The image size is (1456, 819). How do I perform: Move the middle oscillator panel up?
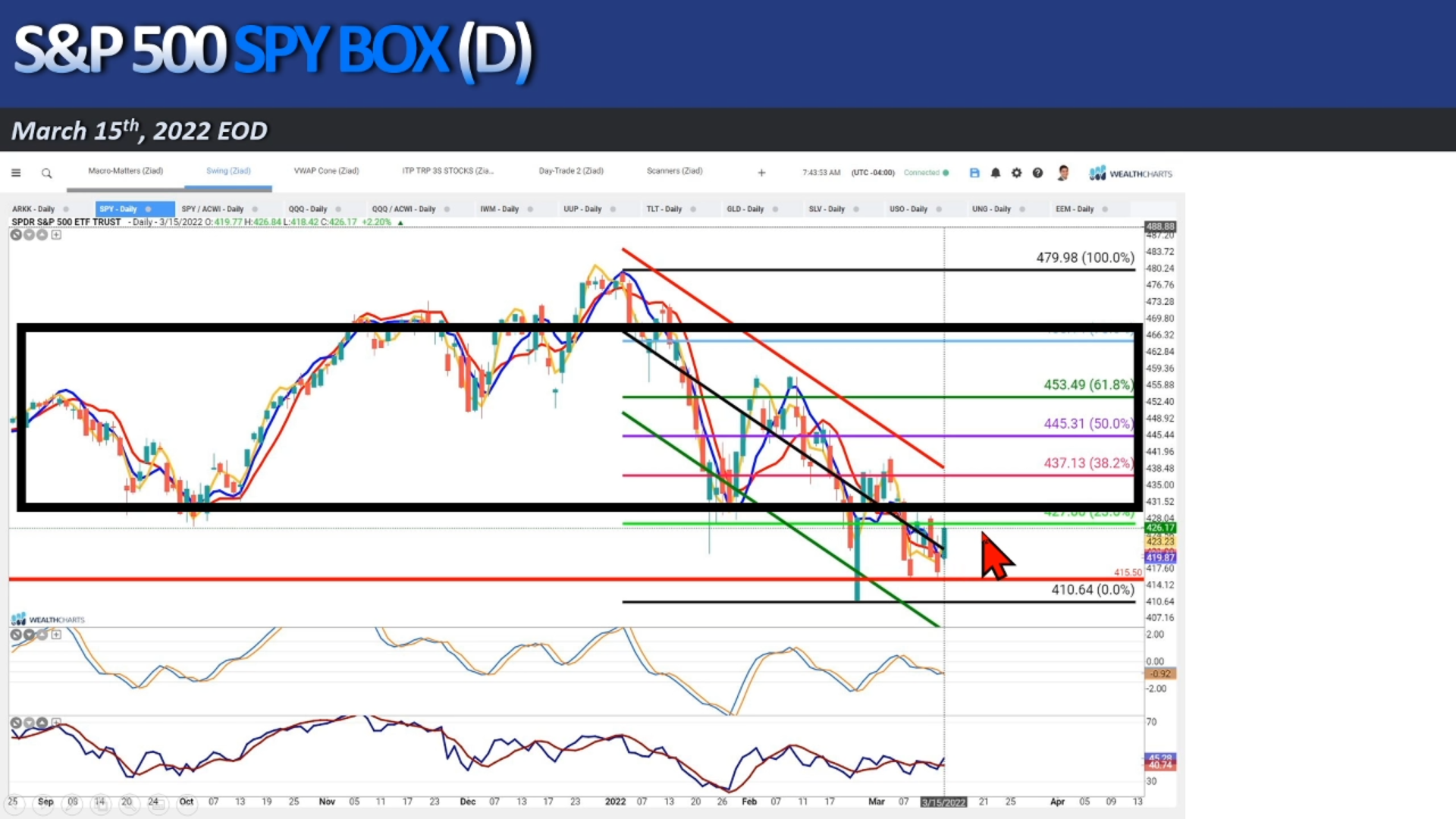(42, 635)
